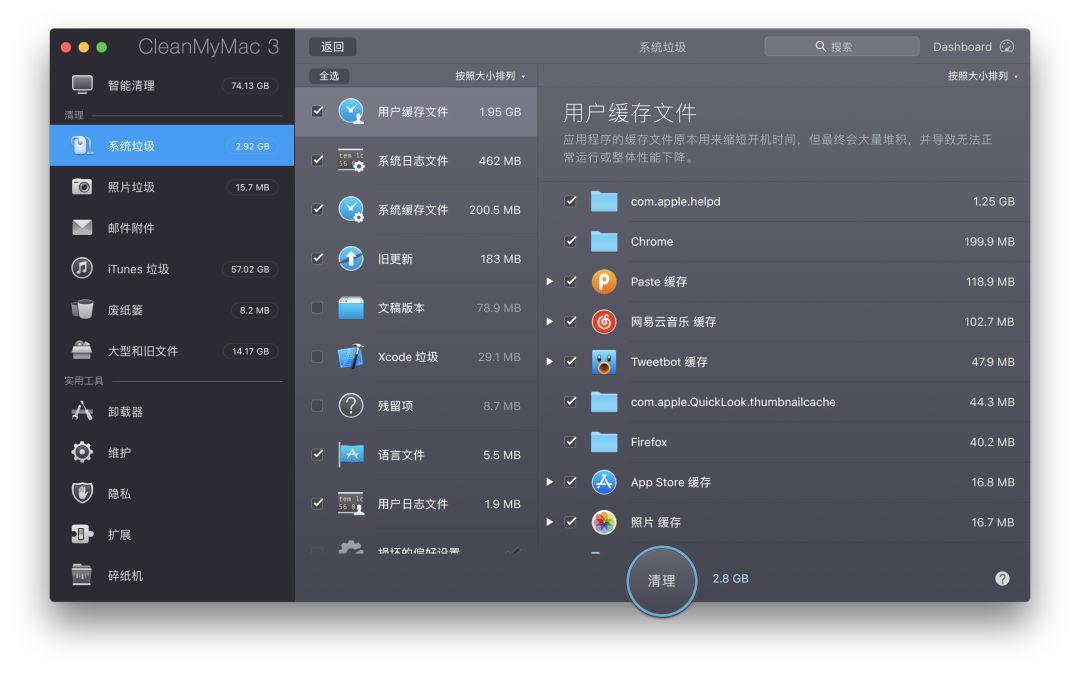Check 残留项 checkbox

click(x=318, y=405)
